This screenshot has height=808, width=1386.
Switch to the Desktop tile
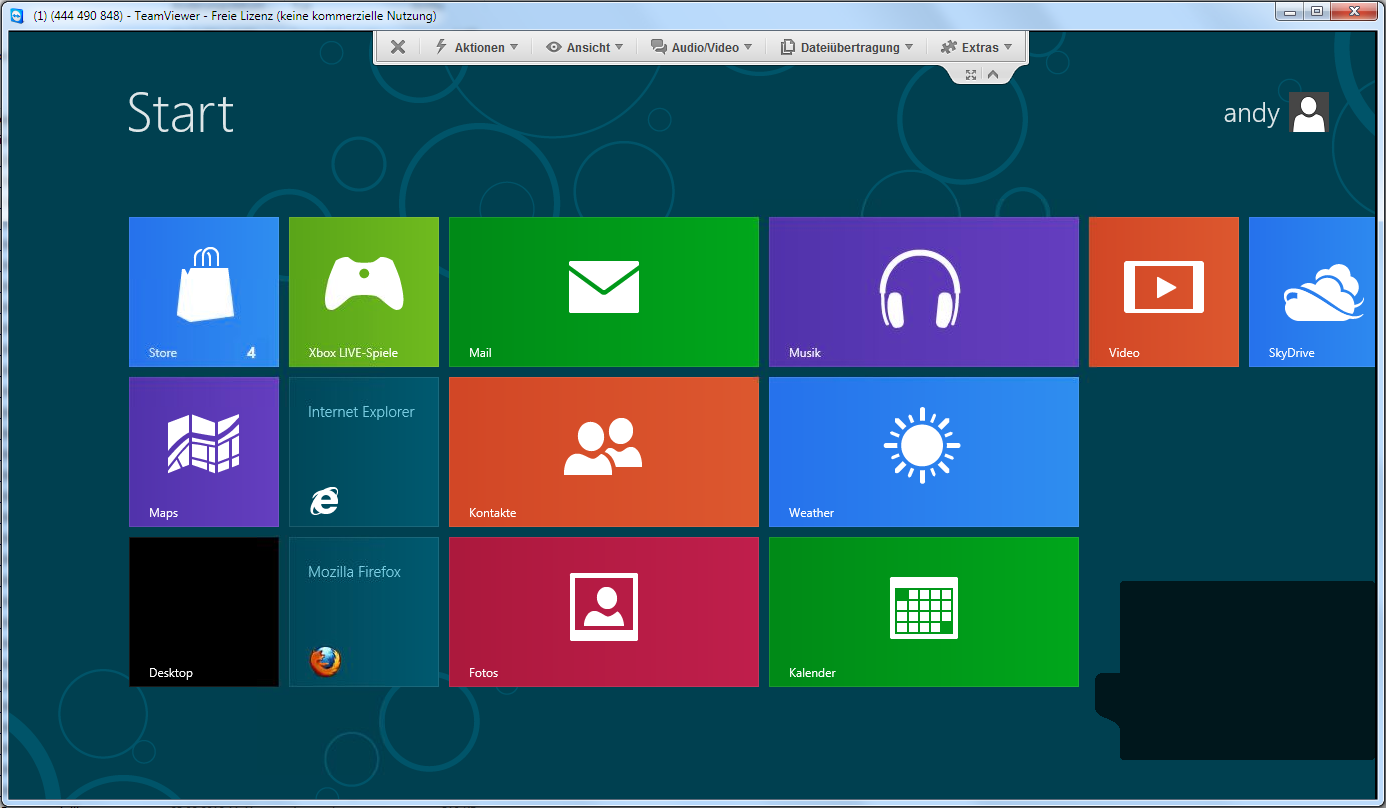click(204, 612)
